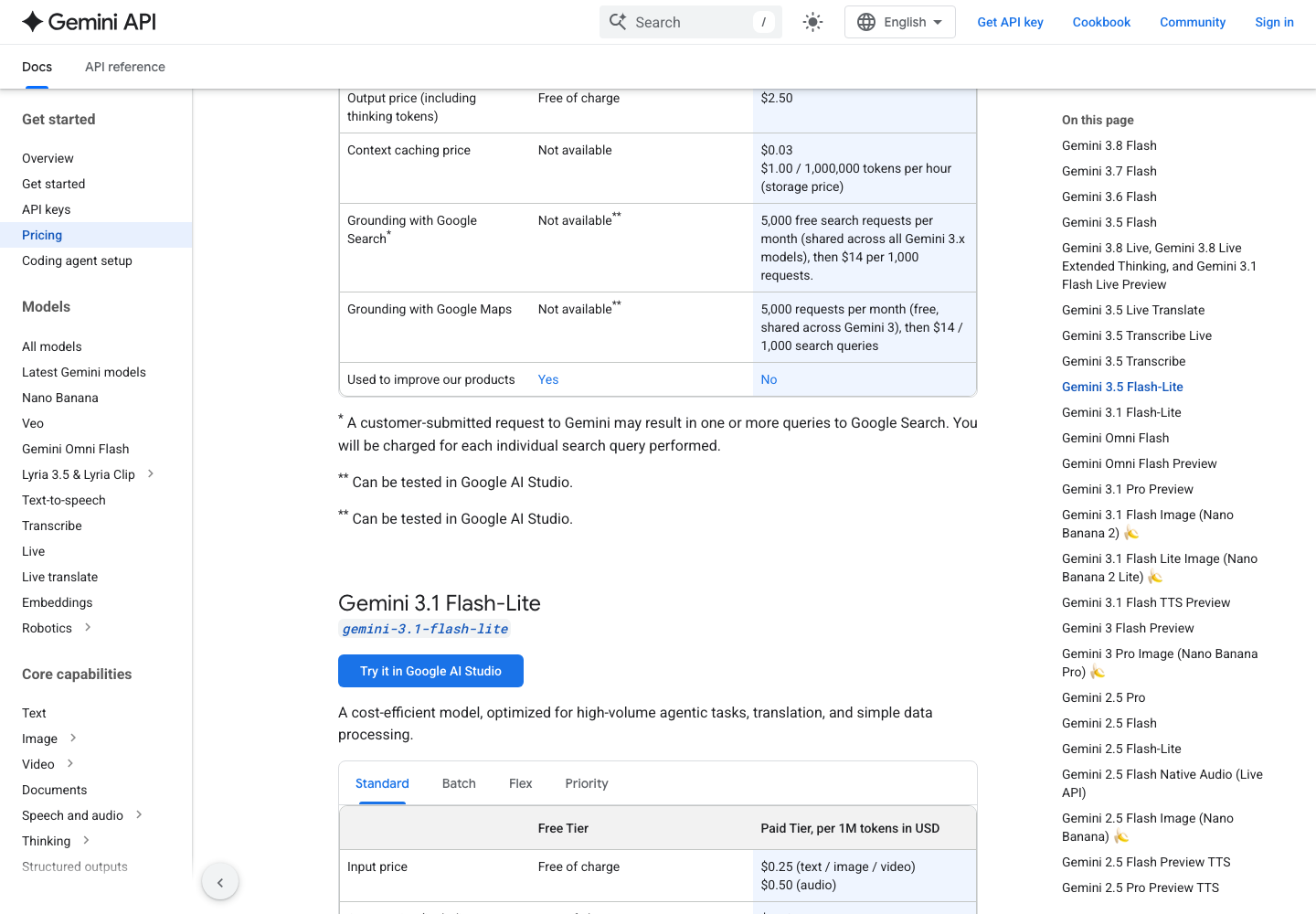This screenshot has height=914, width=1316.
Task: Go to the Community link
Action: point(1193,22)
